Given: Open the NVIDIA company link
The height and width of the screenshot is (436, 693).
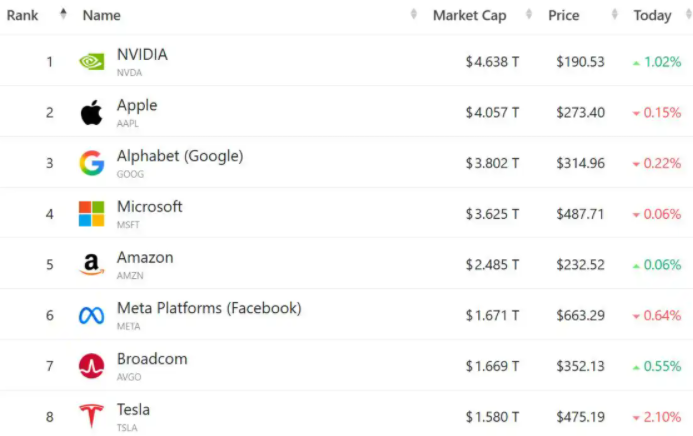Looking at the screenshot, I should pyautogui.click(x=142, y=55).
